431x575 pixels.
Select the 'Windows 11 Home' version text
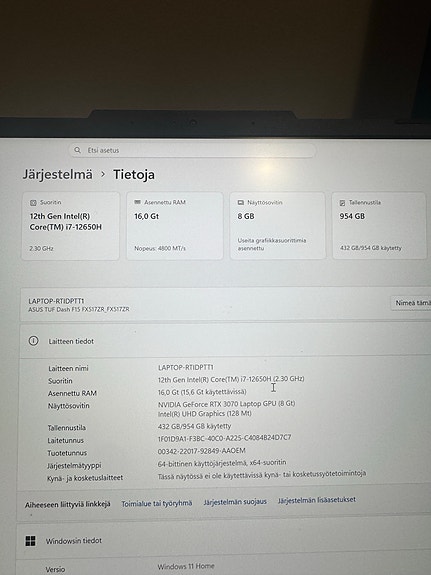point(186,566)
